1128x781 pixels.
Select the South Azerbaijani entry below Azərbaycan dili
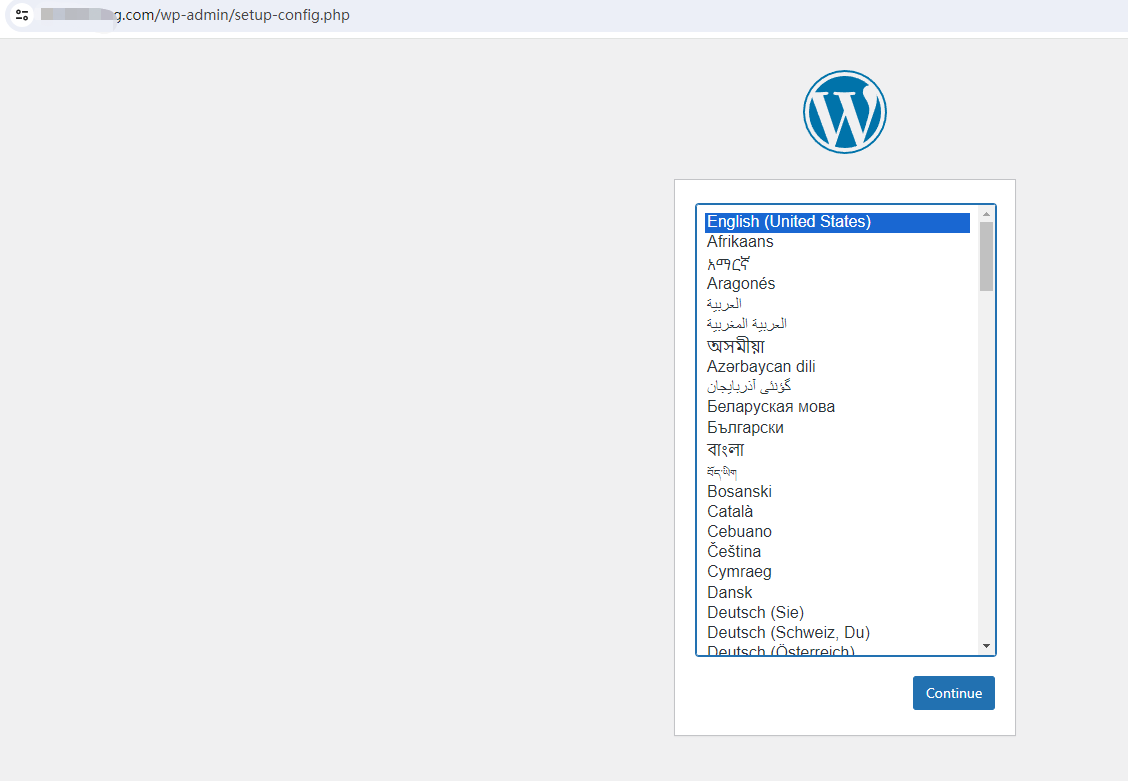[x=837, y=387]
